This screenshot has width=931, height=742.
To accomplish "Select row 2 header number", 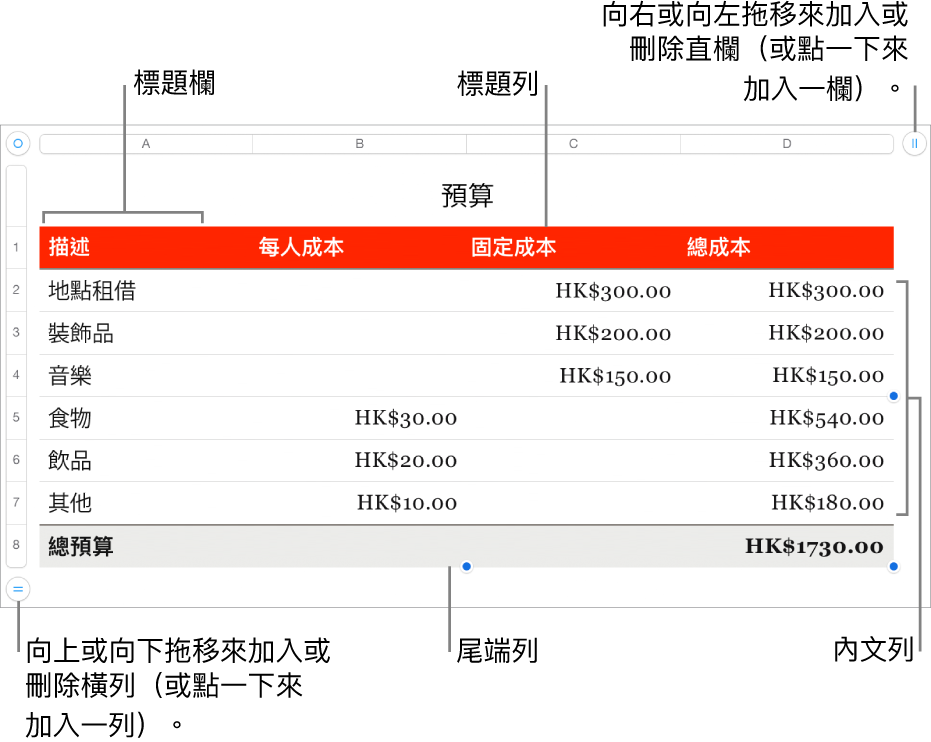I will (x=16, y=290).
